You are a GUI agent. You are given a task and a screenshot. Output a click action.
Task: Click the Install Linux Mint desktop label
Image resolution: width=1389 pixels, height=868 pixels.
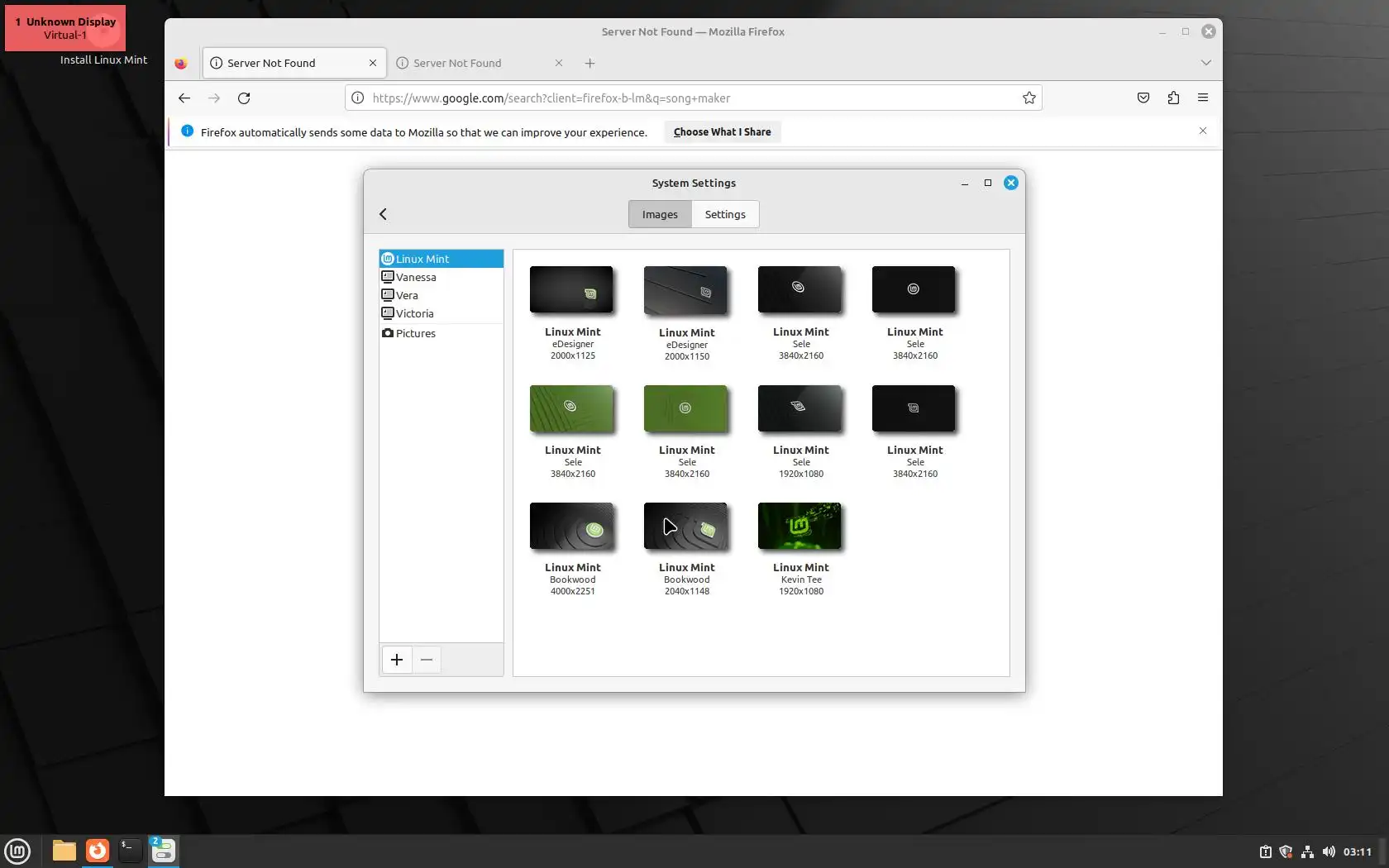103,60
